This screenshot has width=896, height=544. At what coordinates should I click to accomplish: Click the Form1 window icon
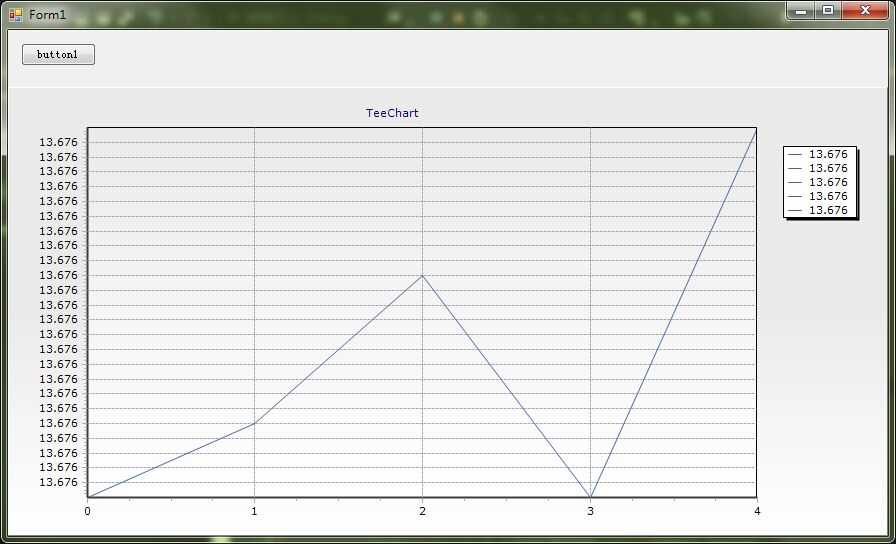(15, 15)
